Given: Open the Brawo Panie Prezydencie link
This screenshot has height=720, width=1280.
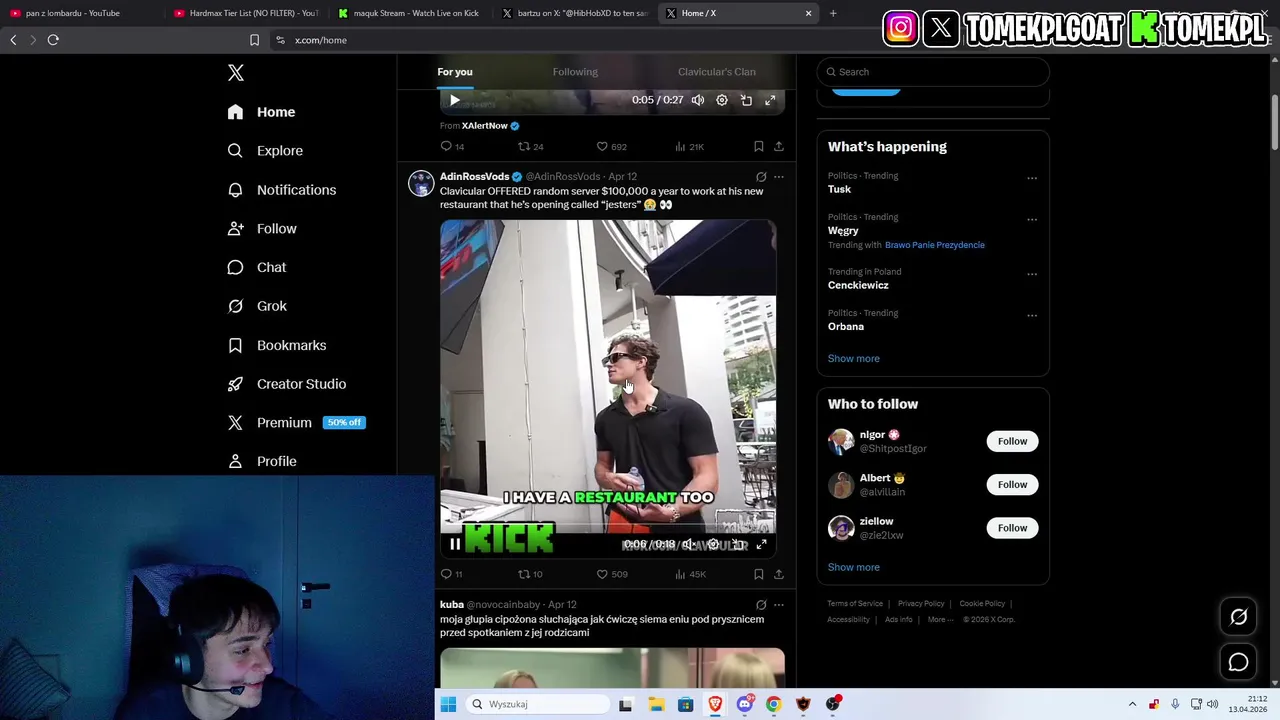Looking at the screenshot, I should (935, 245).
